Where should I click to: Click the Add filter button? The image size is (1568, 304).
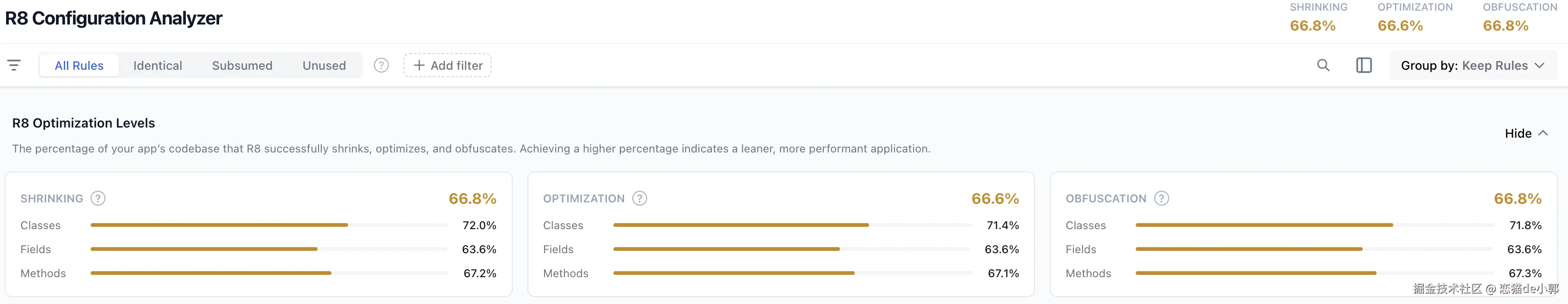[447, 65]
